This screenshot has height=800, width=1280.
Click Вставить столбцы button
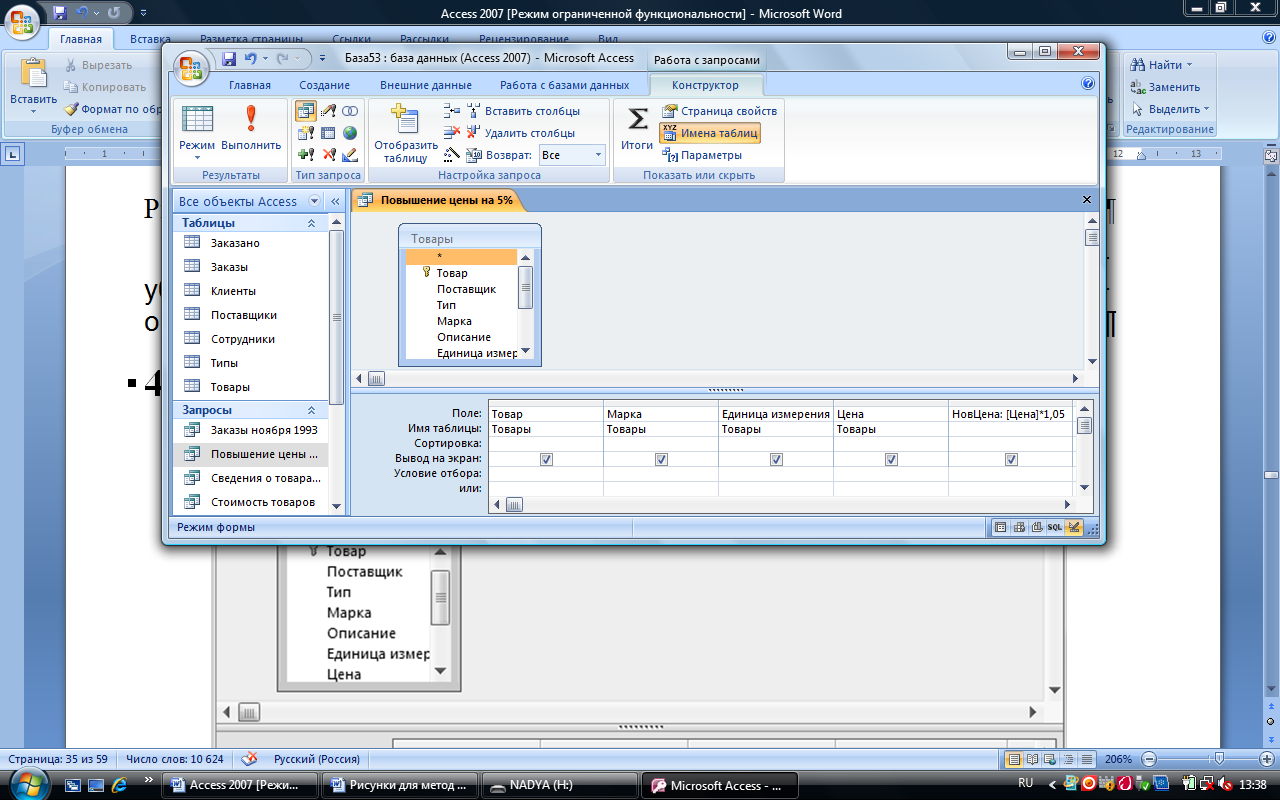point(522,111)
